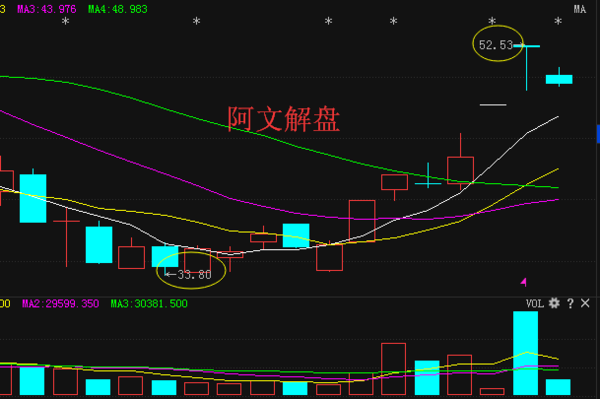
Task: Select the tallest cyan volume bar
Action: (525, 353)
